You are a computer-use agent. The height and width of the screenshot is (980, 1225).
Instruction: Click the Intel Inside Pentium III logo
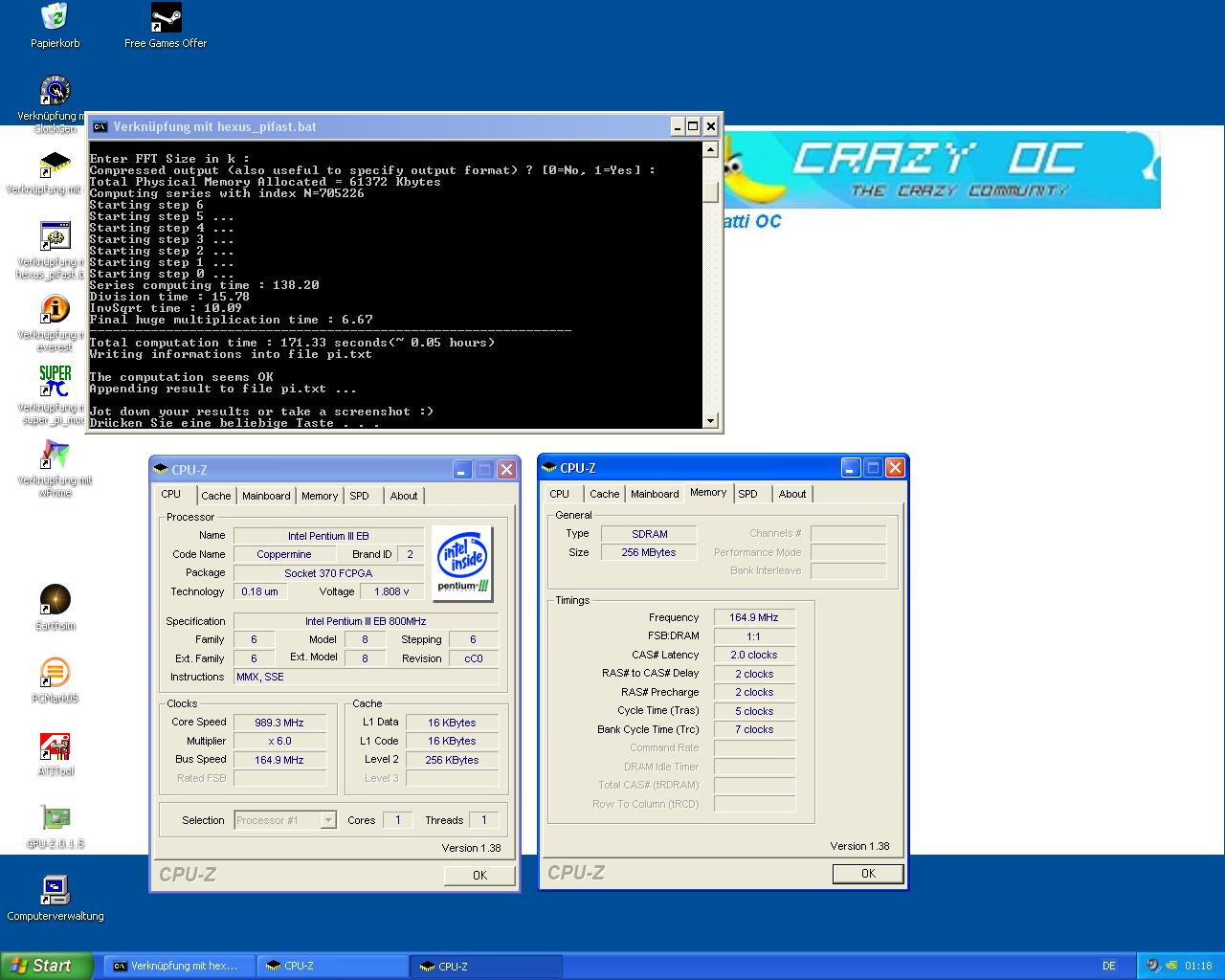pyautogui.click(x=462, y=563)
